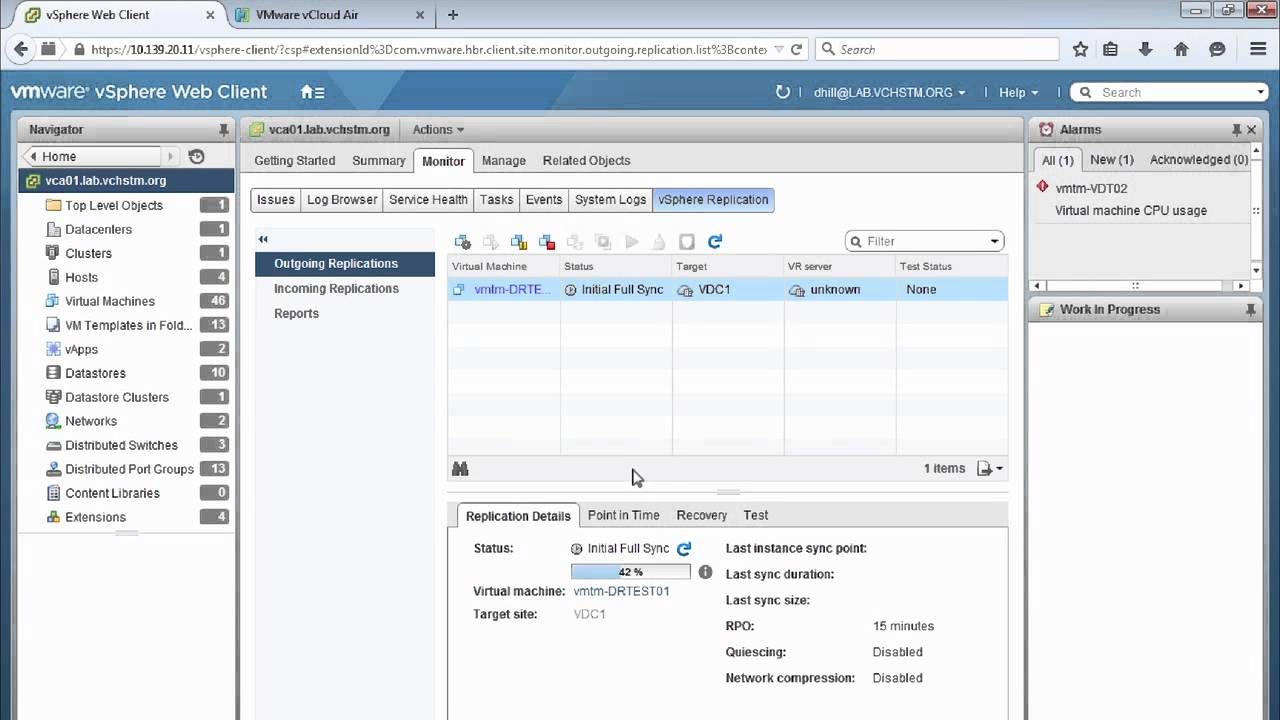Click the vmtm-DRTEST01 virtual machine link
1280x720 pixels.
point(621,591)
